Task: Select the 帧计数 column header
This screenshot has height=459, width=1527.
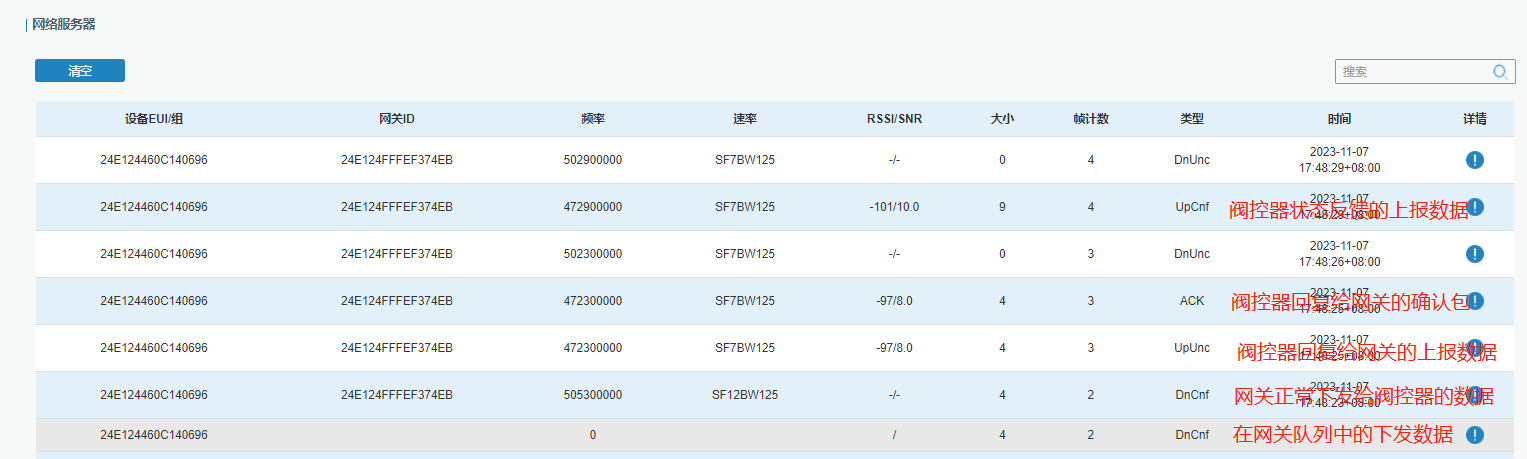Action: [x=1091, y=119]
